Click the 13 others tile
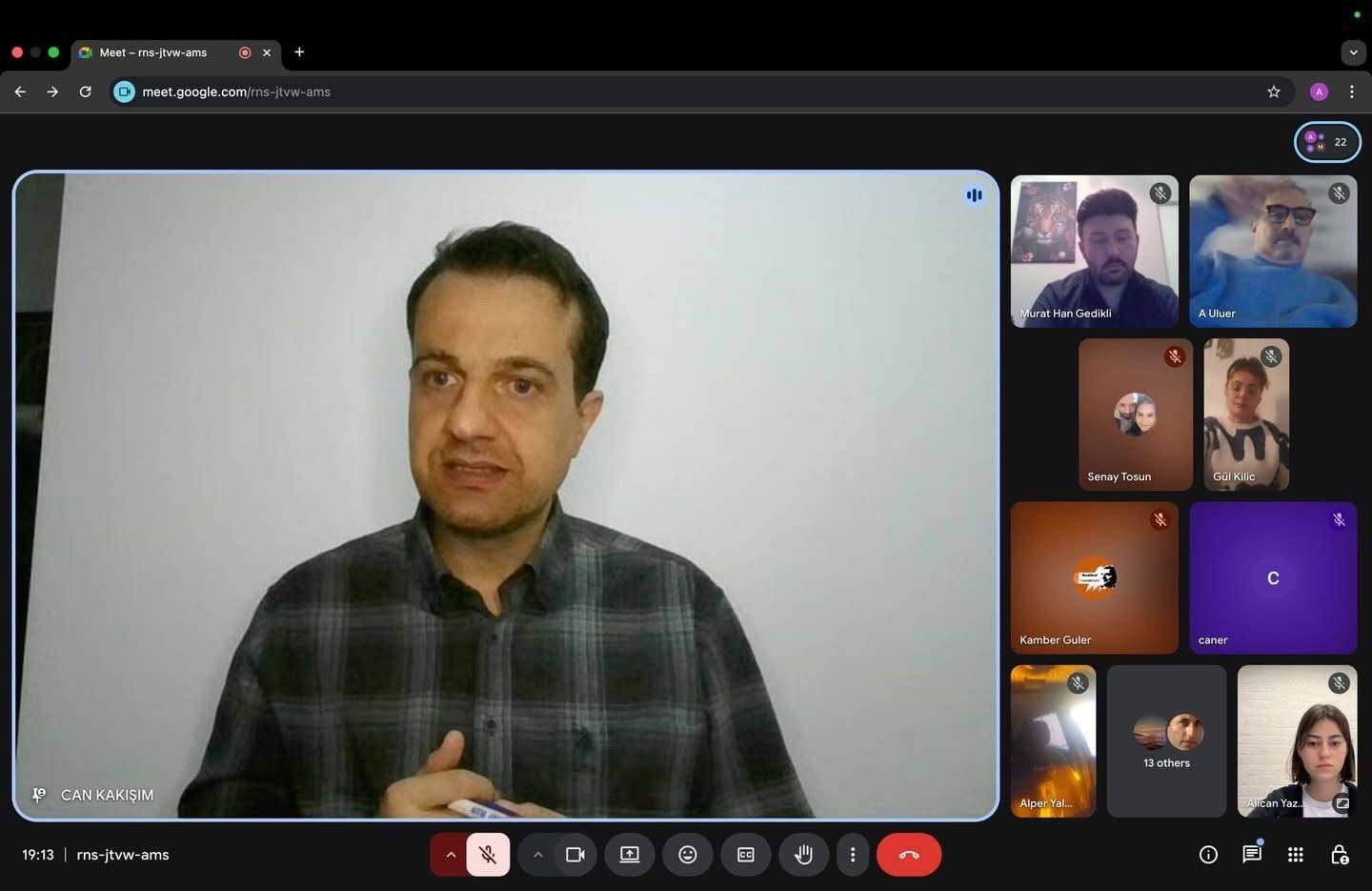The width and height of the screenshot is (1372, 891). pyautogui.click(x=1166, y=741)
